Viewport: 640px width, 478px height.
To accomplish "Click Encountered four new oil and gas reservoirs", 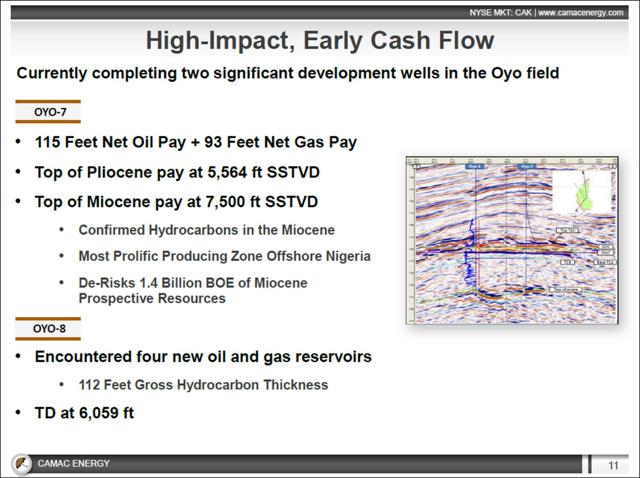I will point(203,357).
